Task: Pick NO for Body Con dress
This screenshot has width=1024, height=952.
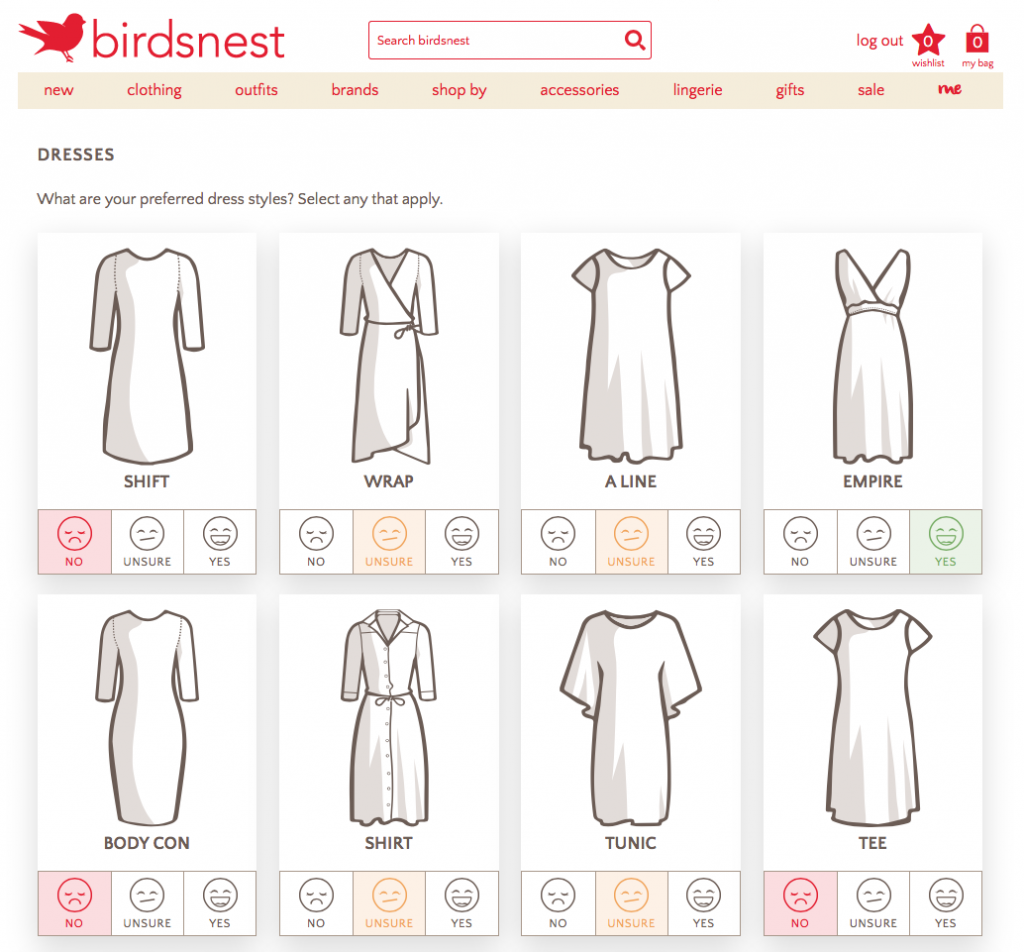Action: [74, 904]
